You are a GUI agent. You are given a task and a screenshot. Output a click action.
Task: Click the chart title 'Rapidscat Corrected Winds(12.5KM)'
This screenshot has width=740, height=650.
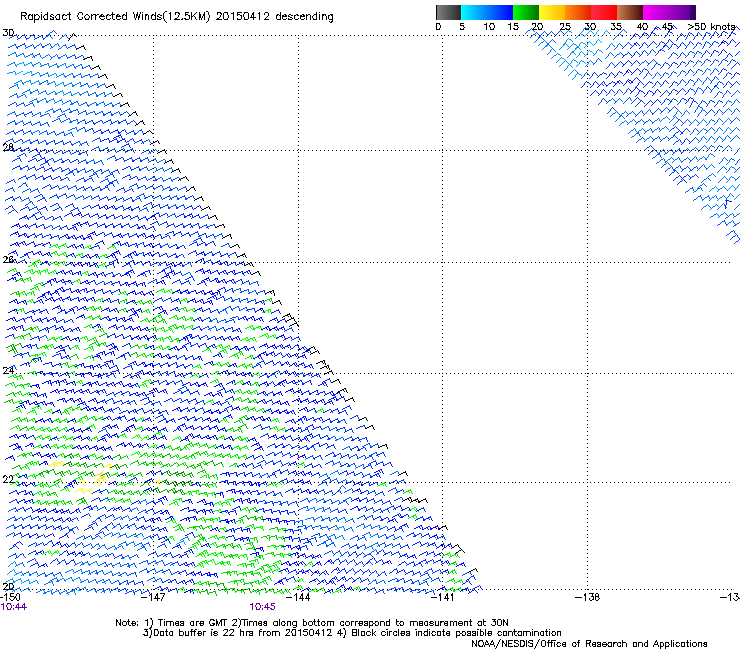point(115,17)
